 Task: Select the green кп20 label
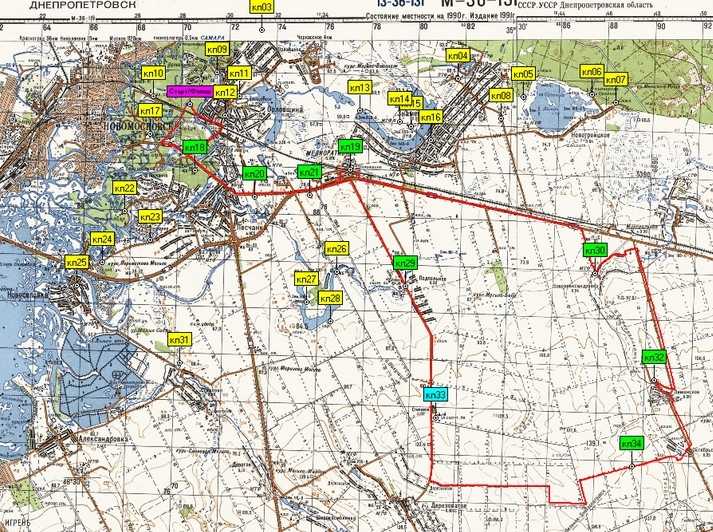[254, 174]
